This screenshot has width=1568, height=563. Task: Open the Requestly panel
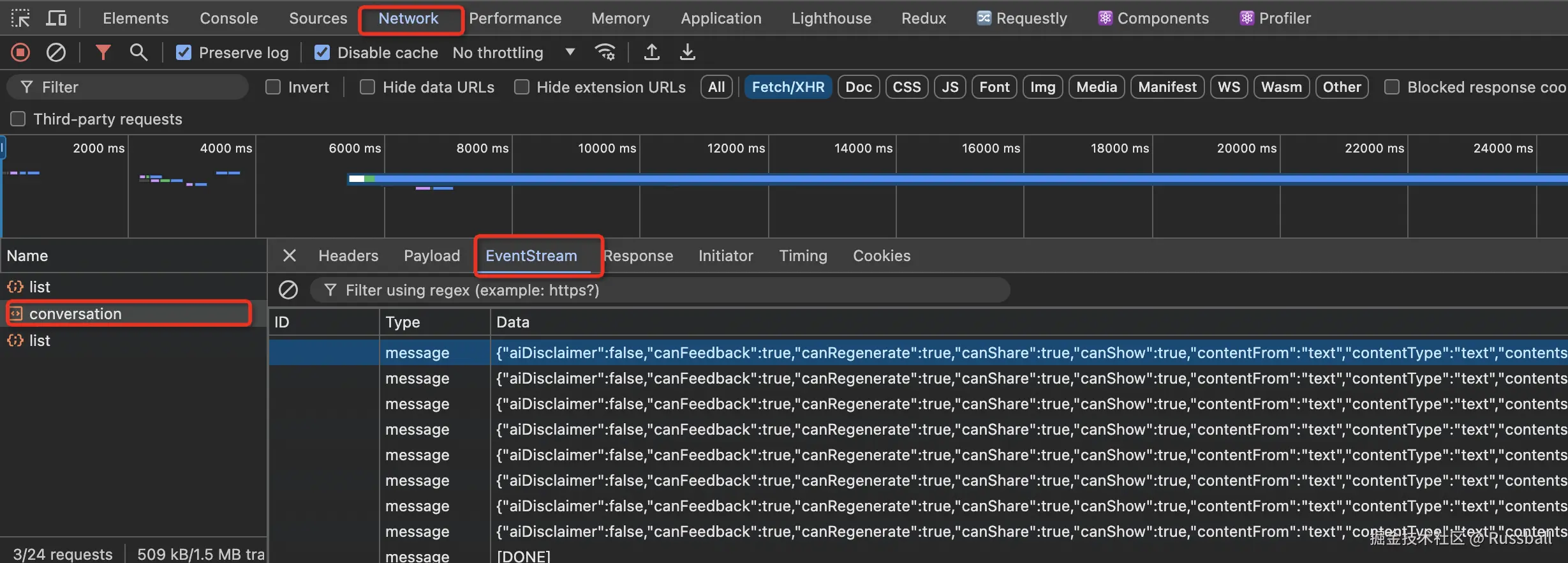1021,19
